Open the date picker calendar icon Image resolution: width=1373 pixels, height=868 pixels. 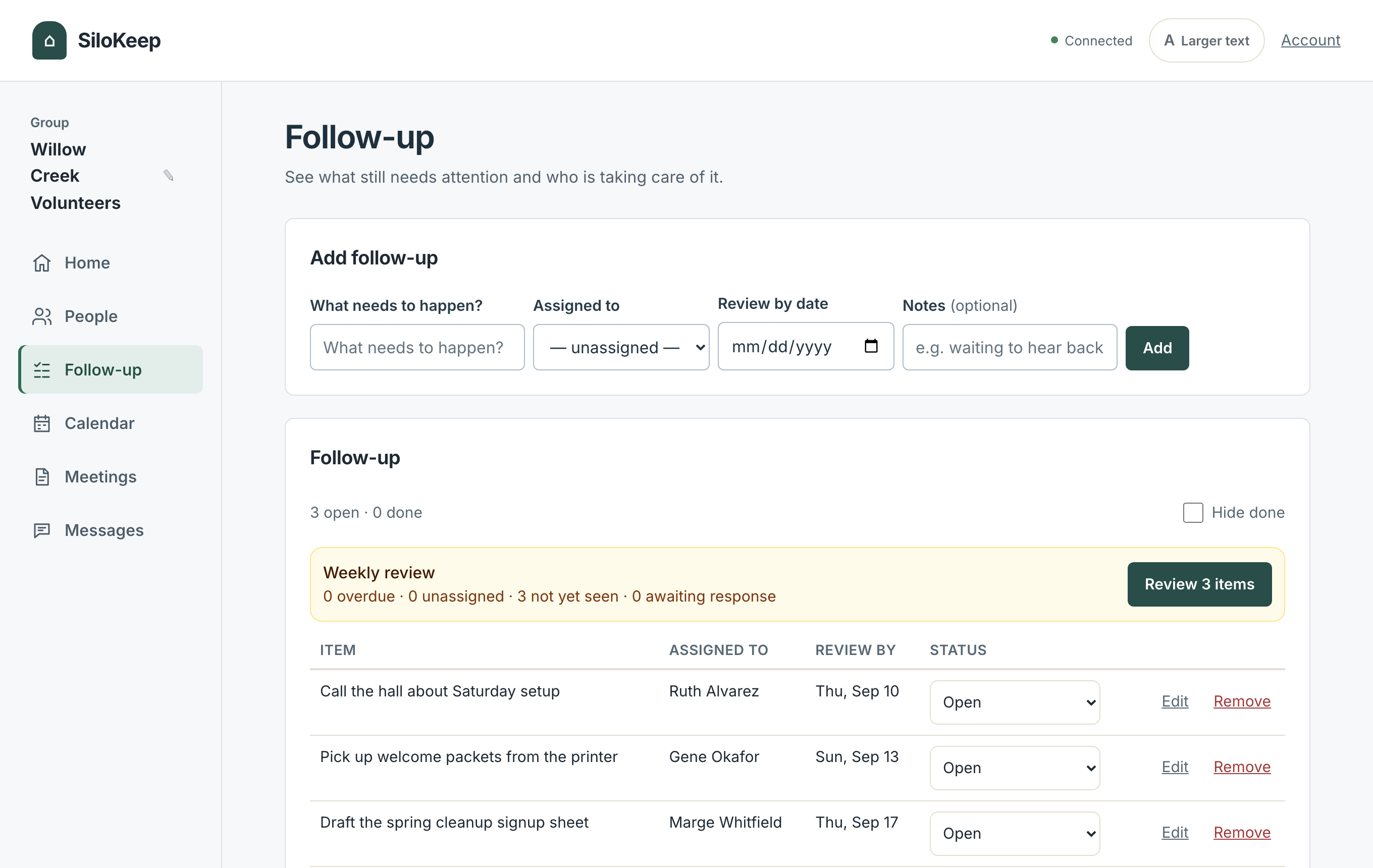point(871,346)
